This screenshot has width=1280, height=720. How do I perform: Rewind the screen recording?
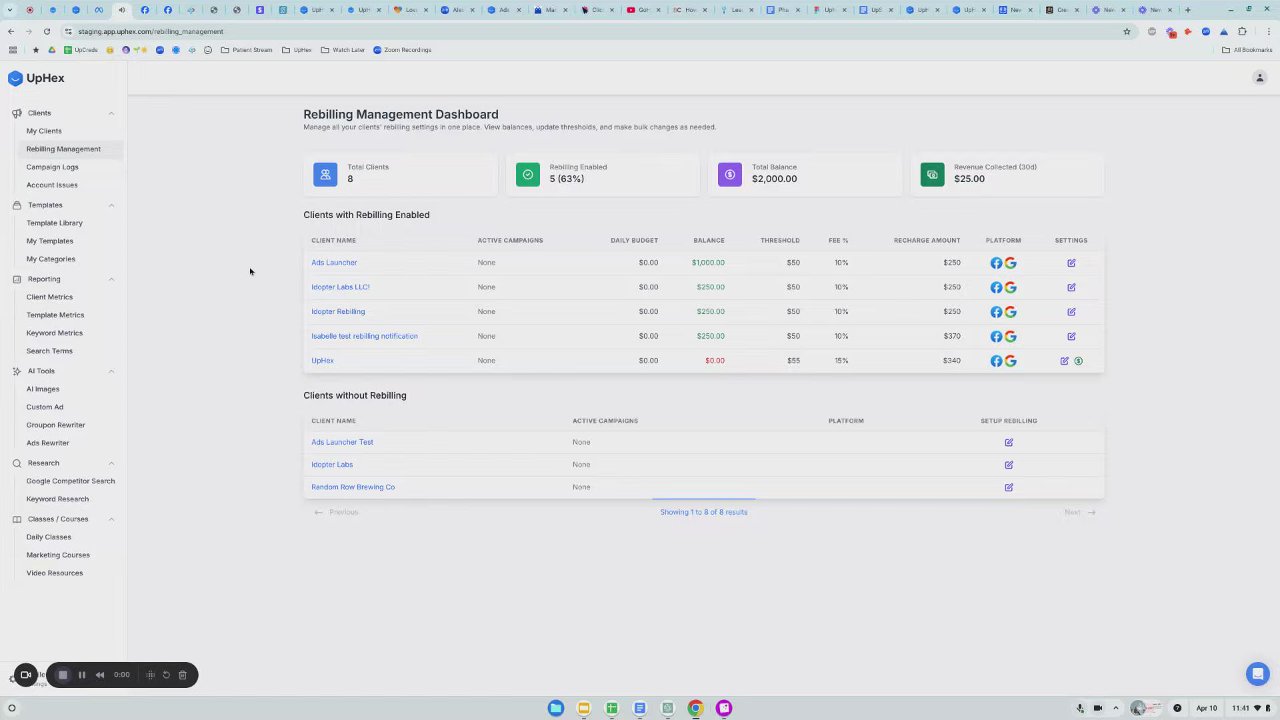pos(100,675)
